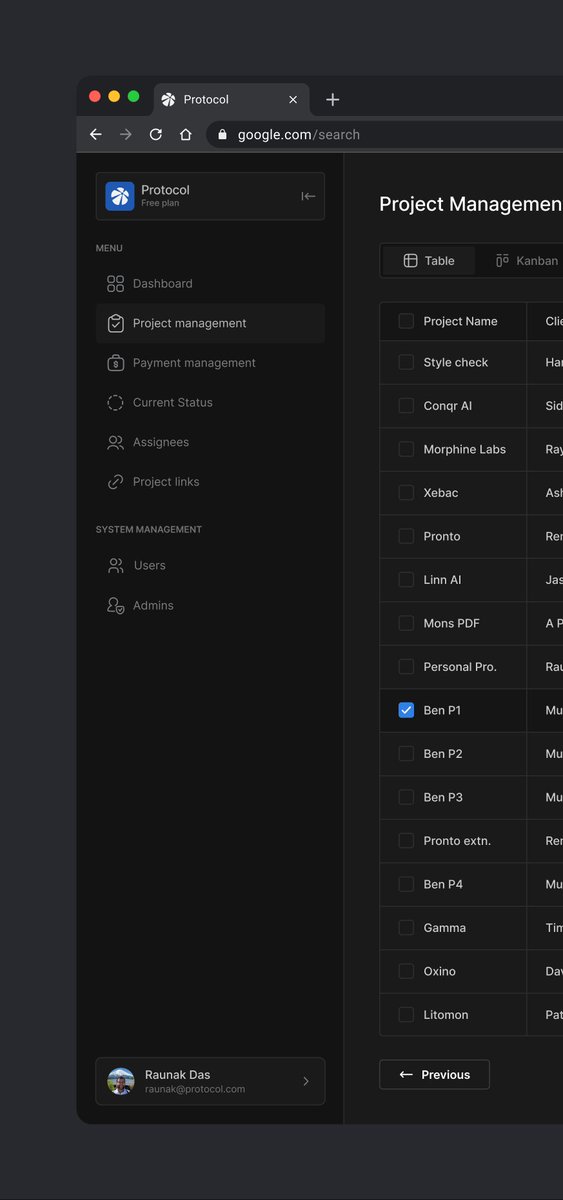
Task: Click the browser home icon
Action: point(185,134)
